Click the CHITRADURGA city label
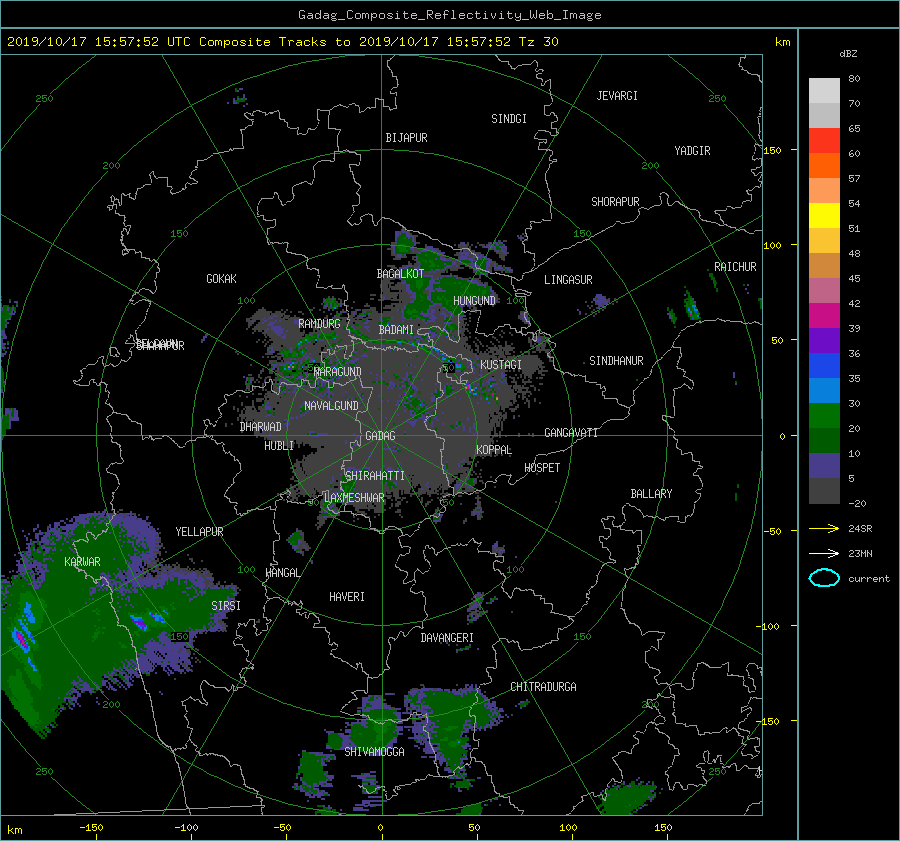Image resolution: width=900 pixels, height=841 pixels. (x=544, y=687)
